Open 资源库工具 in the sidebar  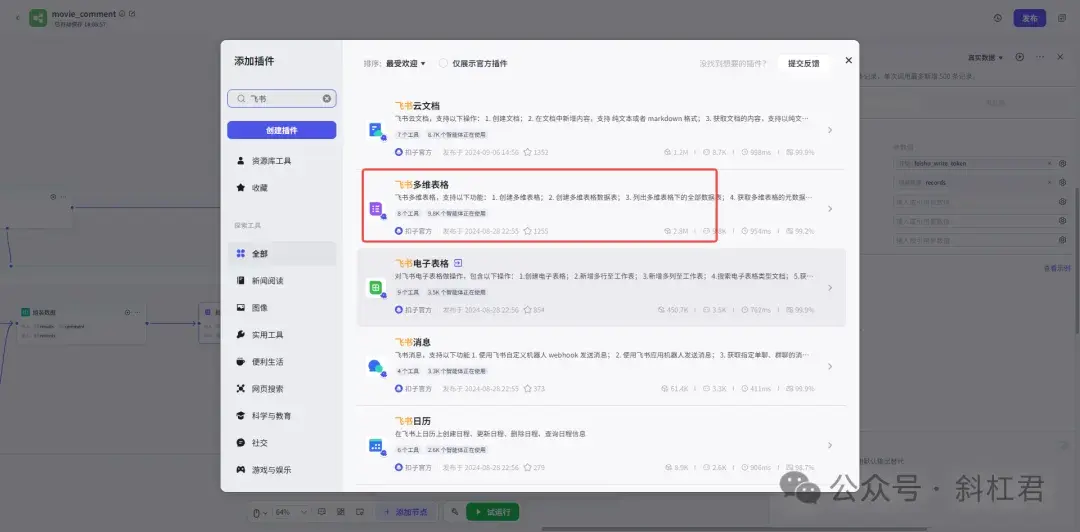point(282,161)
